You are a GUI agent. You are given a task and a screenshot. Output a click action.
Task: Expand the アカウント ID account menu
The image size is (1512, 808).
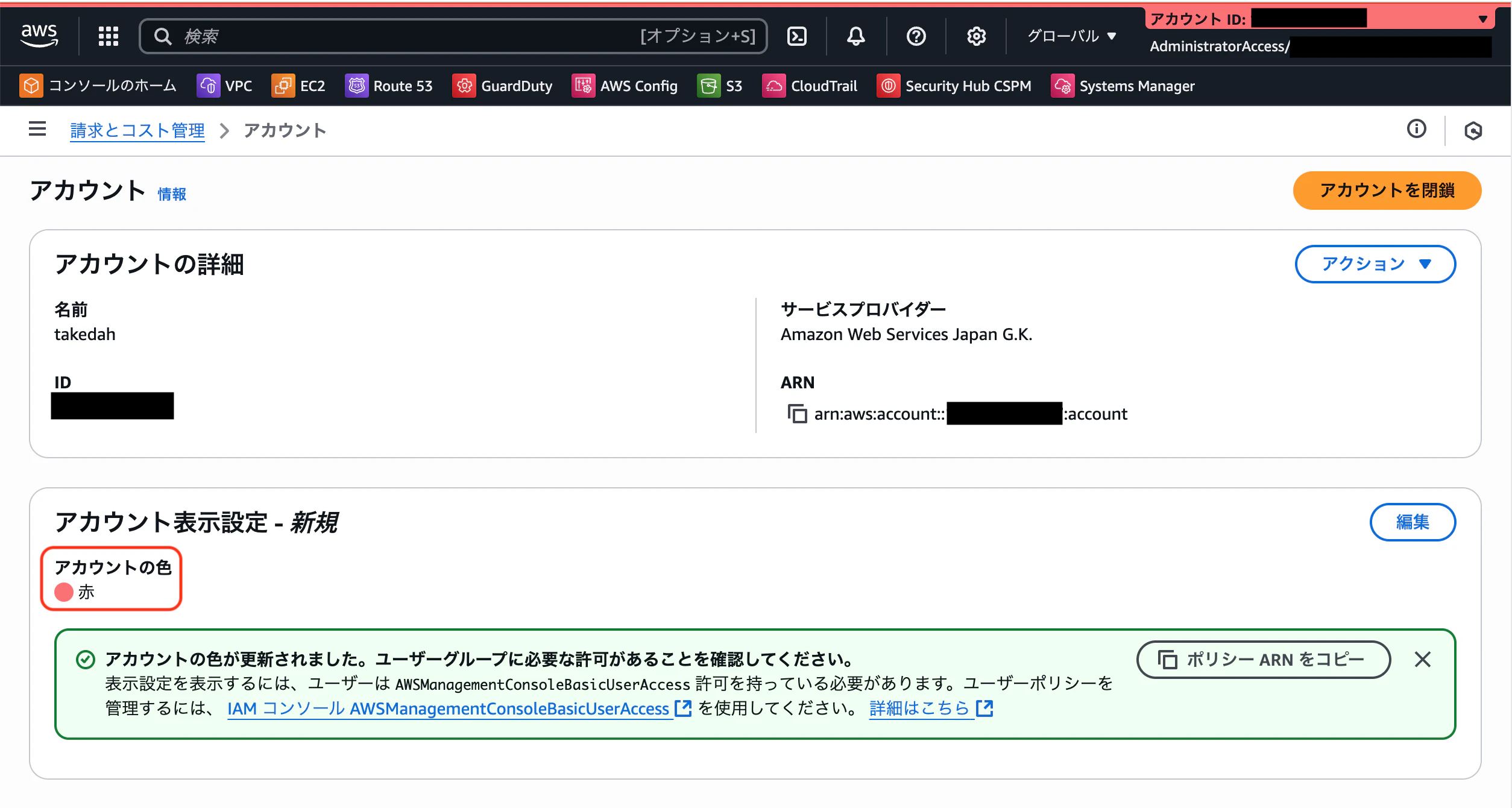(1320, 19)
